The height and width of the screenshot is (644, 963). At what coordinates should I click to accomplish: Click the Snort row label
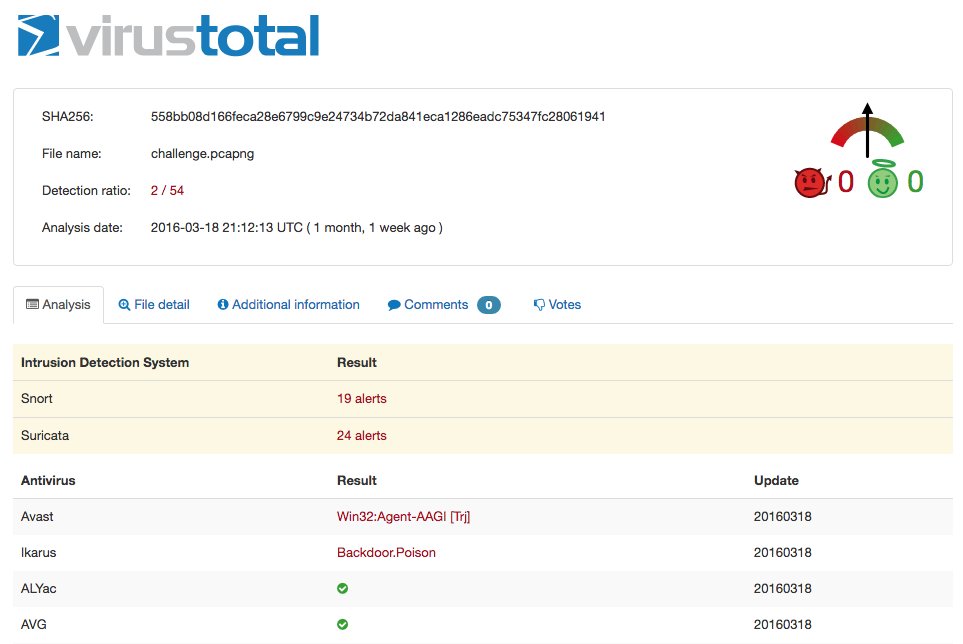pos(37,398)
